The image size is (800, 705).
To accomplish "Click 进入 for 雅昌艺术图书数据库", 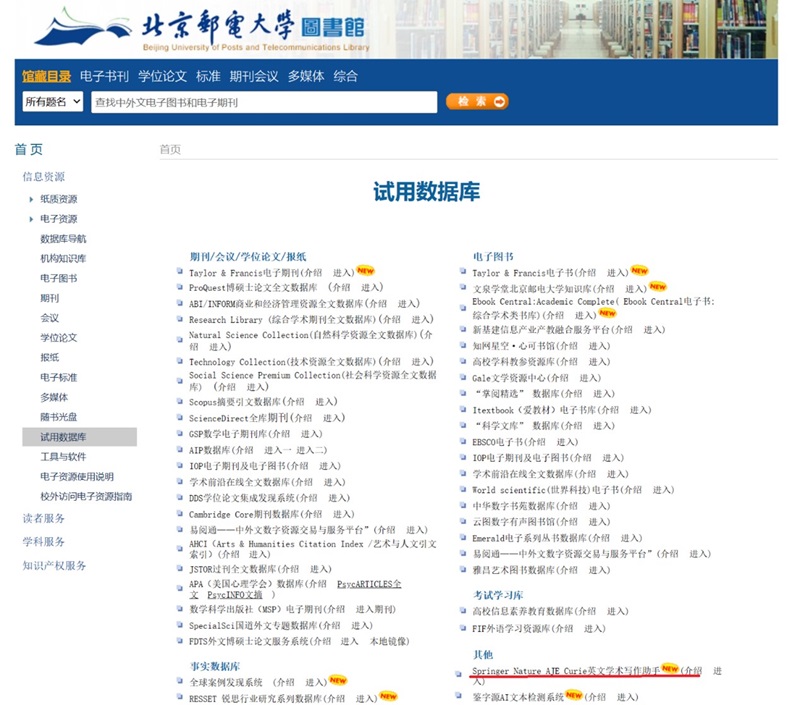I will click(597, 570).
